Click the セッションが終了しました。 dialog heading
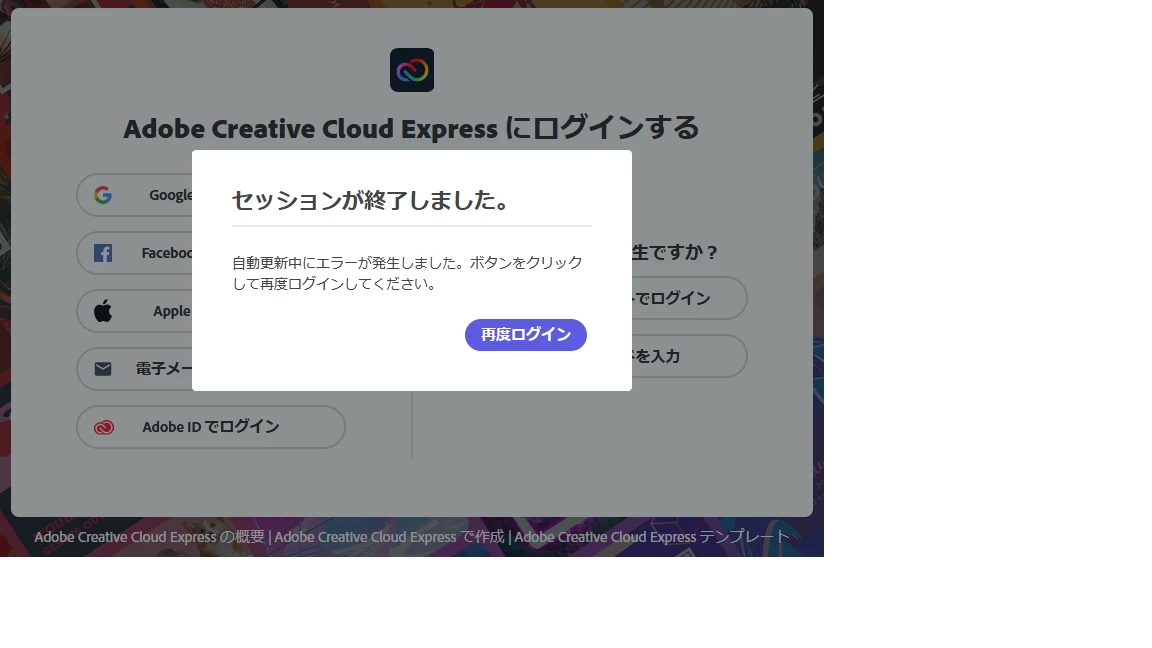Screen dimensions: 1152x648 click(x=371, y=200)
